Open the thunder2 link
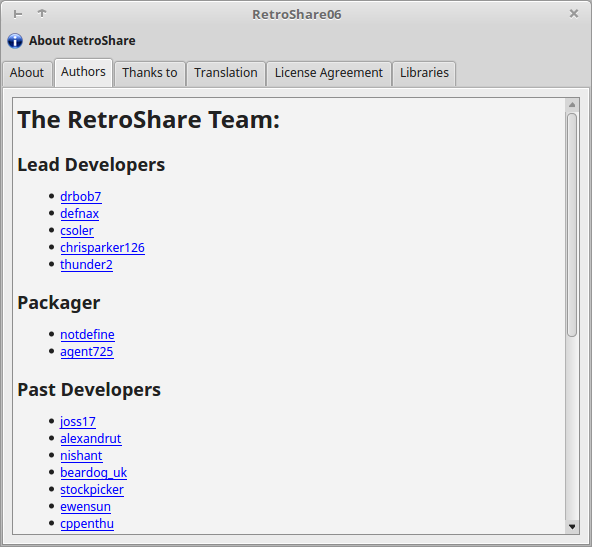Viewport: 592px width, 547px height. (x=86, y=265)
